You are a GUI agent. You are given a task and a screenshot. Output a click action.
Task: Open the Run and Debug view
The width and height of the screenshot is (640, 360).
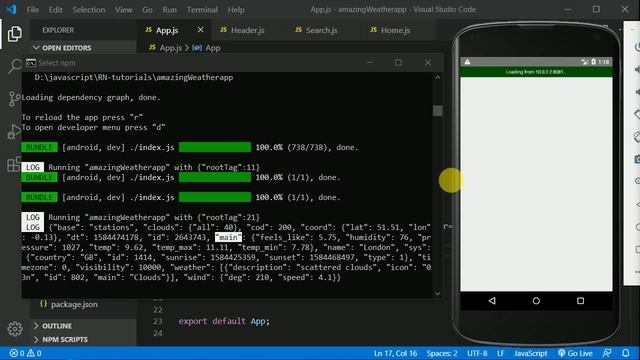[14, 131]
